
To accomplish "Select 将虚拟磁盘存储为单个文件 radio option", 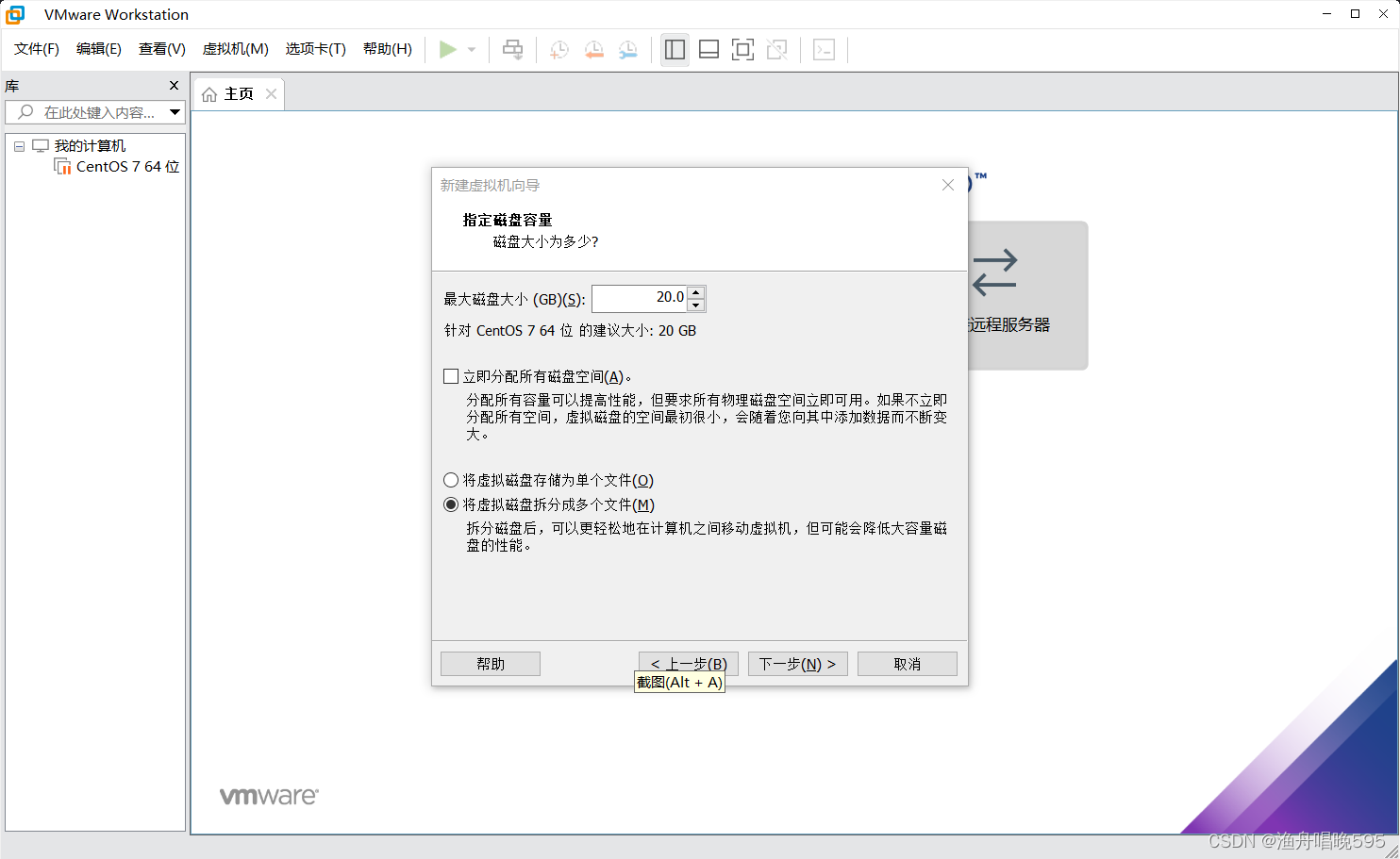I will pyautogui.click(x=451, y=480).
